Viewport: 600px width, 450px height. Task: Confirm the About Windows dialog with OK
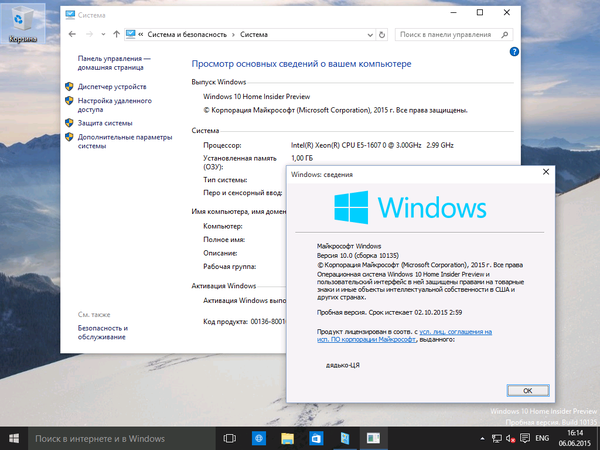coord(528,391)
